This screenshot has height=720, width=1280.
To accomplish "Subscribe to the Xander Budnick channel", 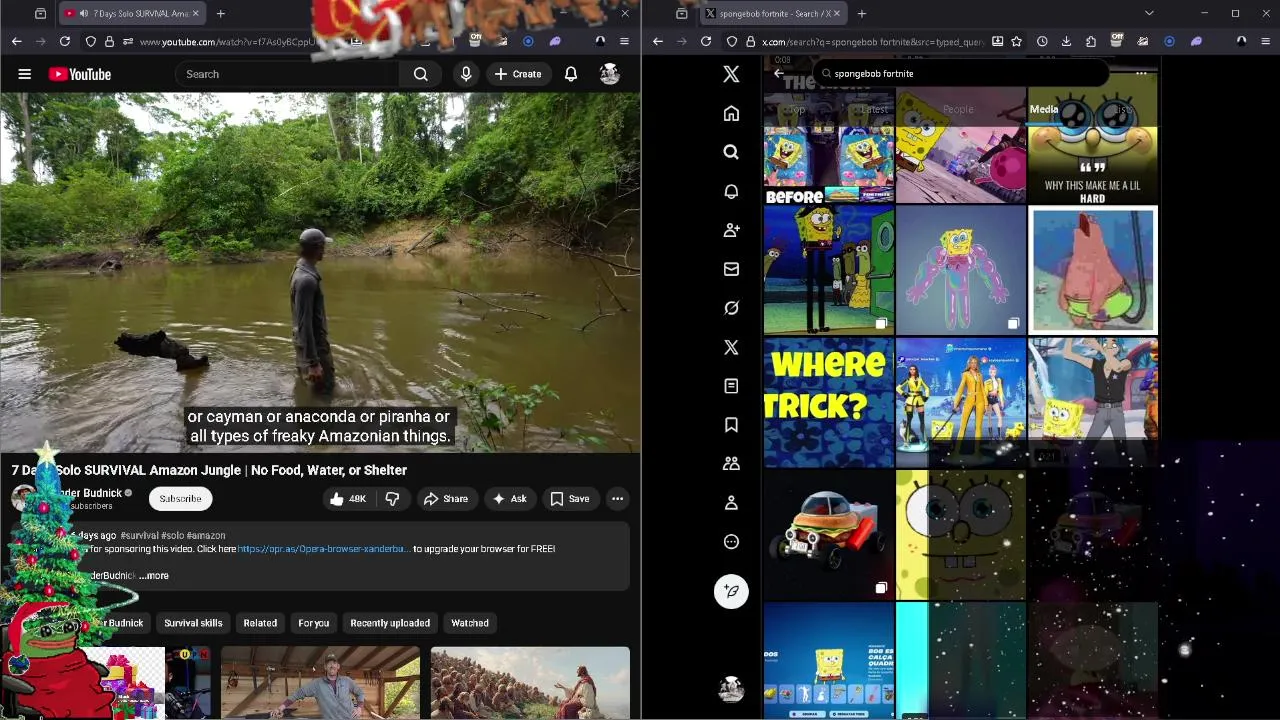I will 180,499.
